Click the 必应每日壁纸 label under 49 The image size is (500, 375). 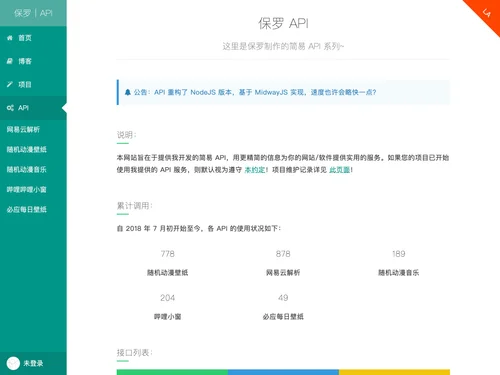pos(283,317)
